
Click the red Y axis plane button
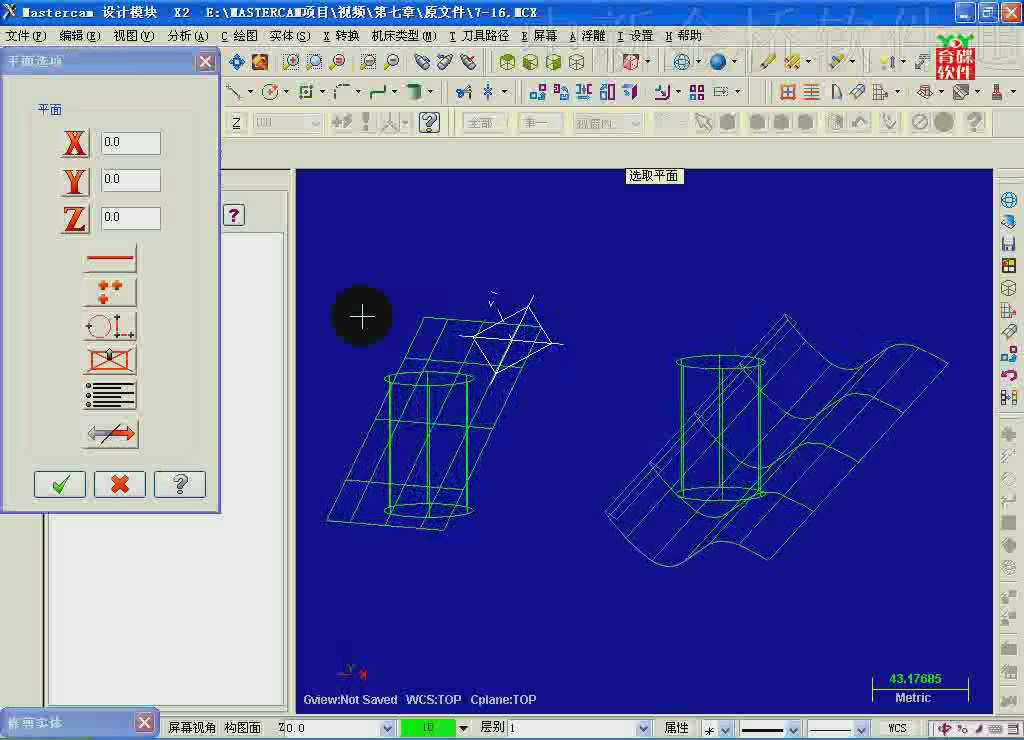(x=74, y=181)
